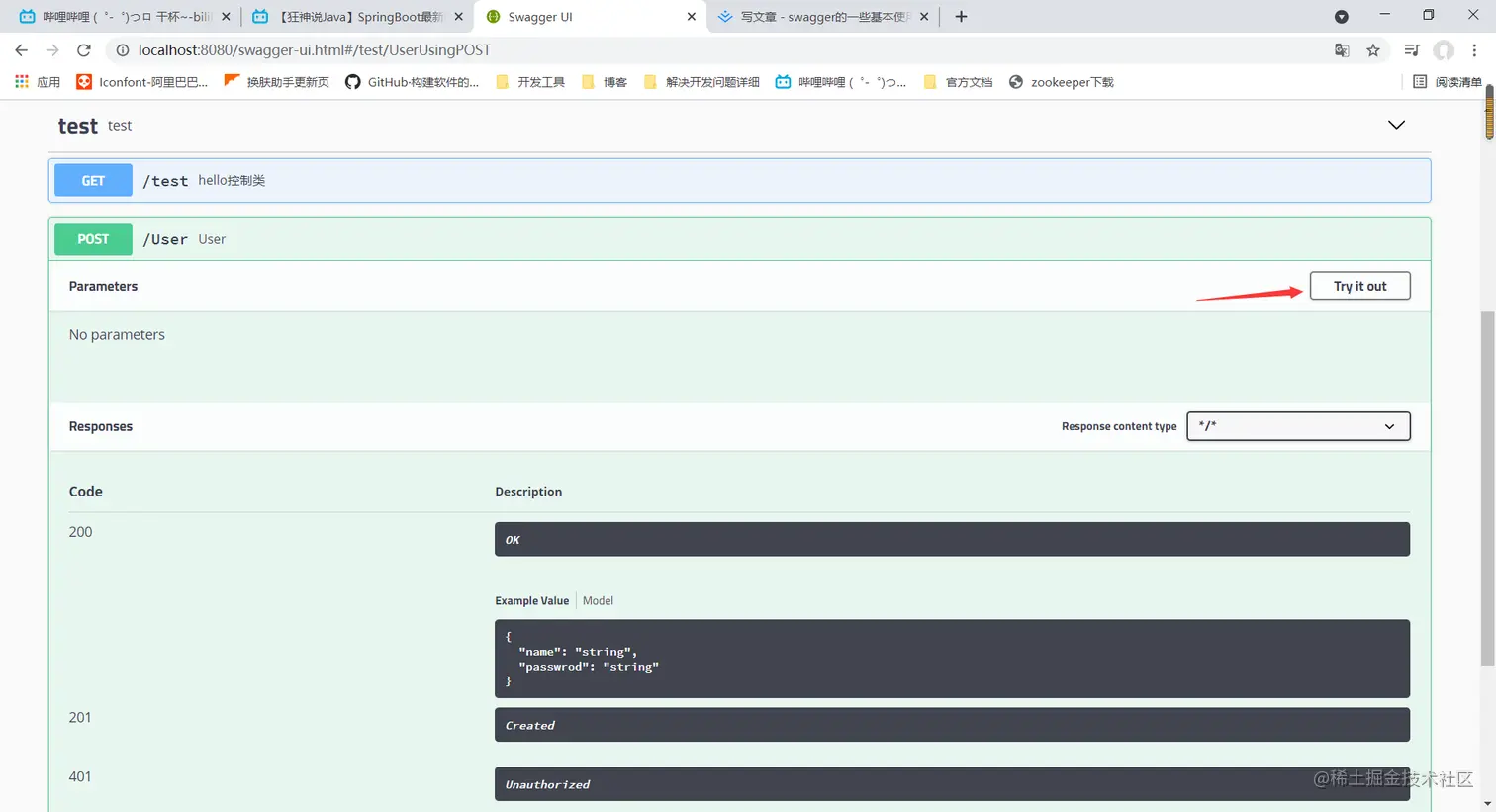This screenshot has width=1496, height=812.
Task: Open the GitHub bookmark
Action: point(412,82)
